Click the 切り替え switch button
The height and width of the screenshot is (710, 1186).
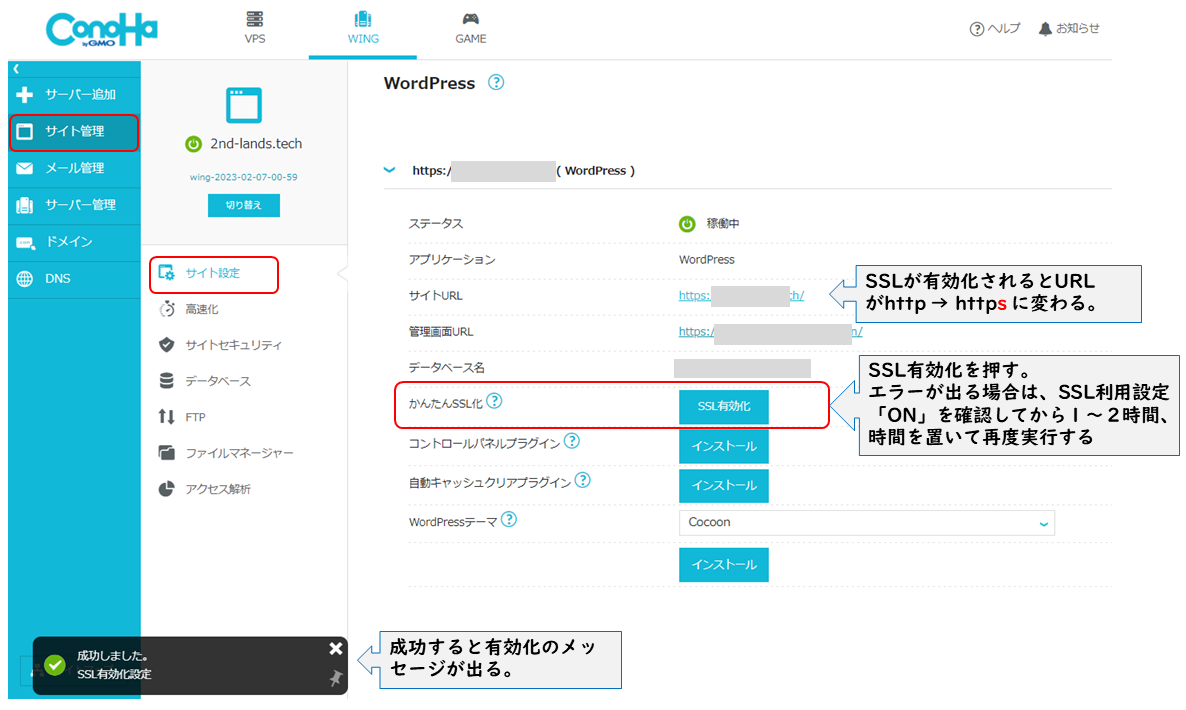(x=244, y=205)
